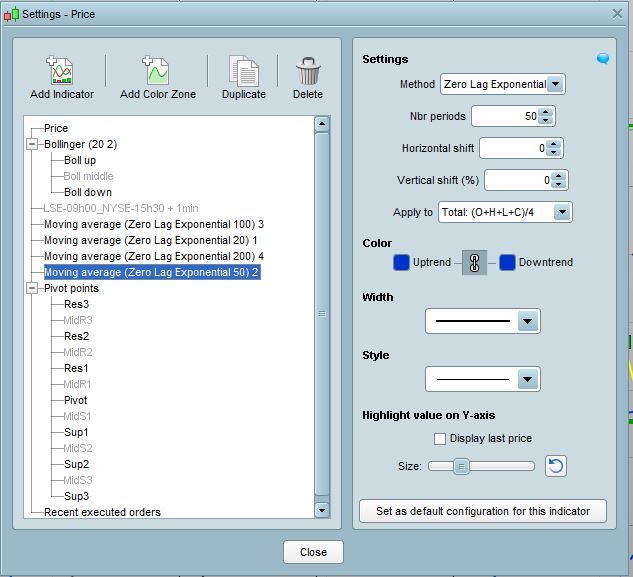The width and height of the screenshot is (633, 577).
Task: Select Recent executed orders item
Action: [x=102, y=512]
